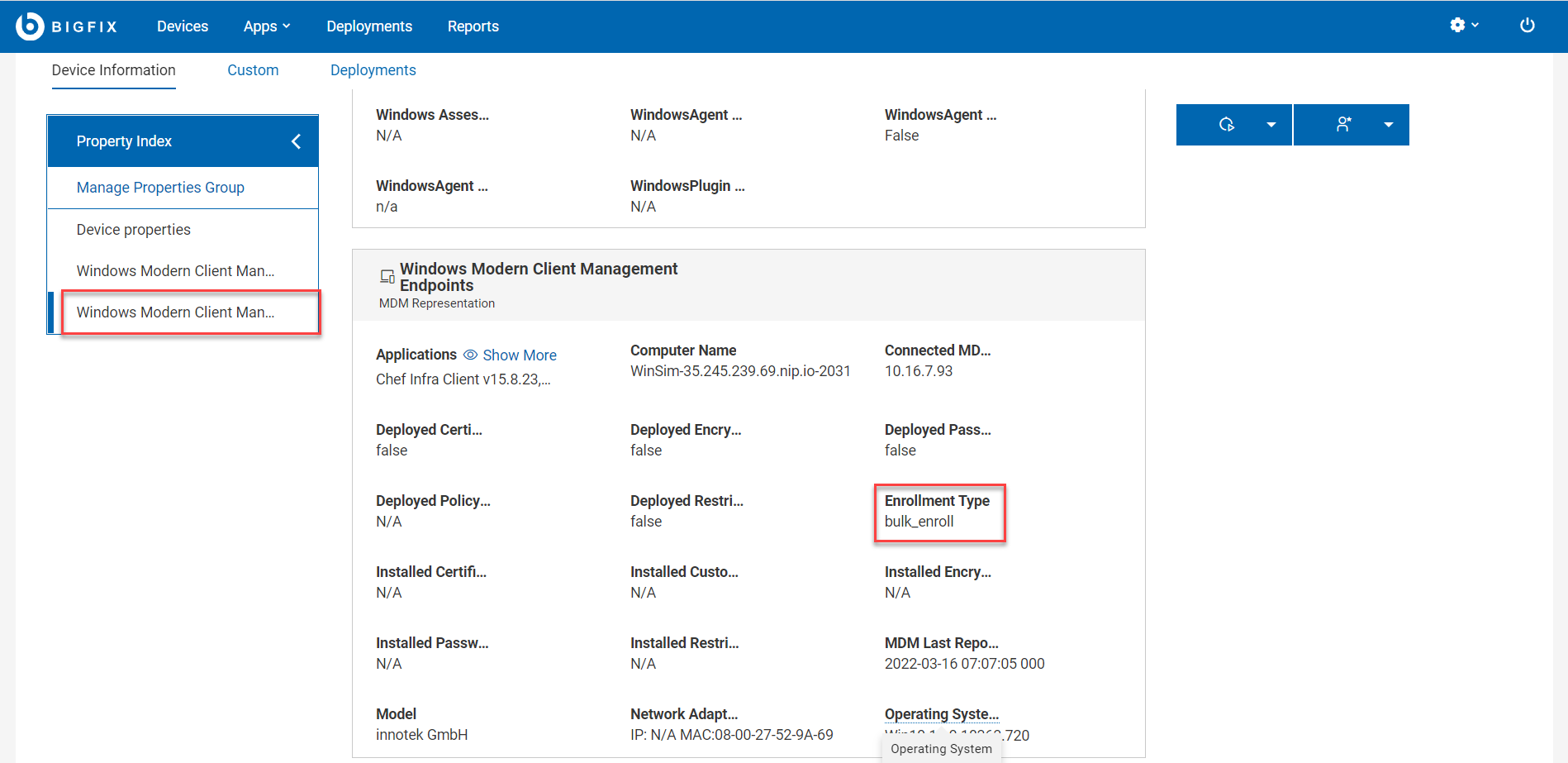Click the MDM Representation device icon
The height and width of the screenshot is (763, 1568).
coord(386,276)
